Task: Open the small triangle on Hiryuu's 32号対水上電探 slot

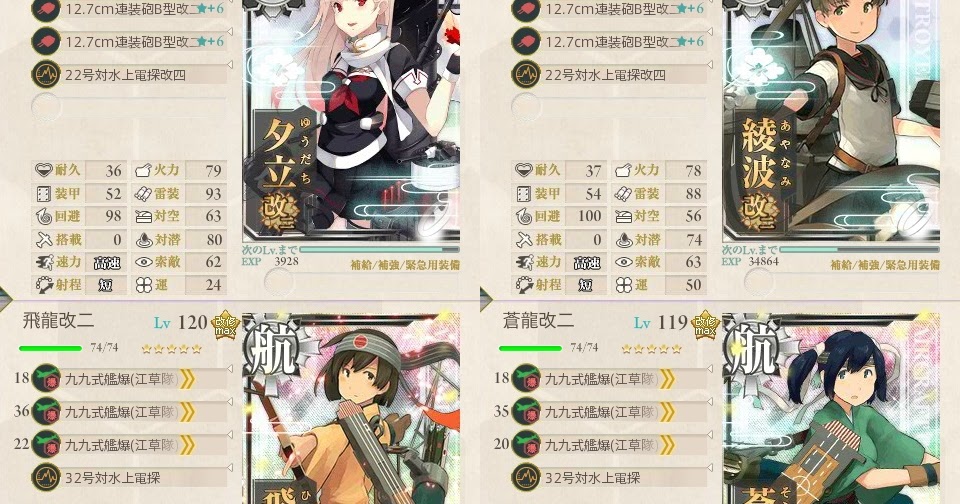Action: pos(230,467)
